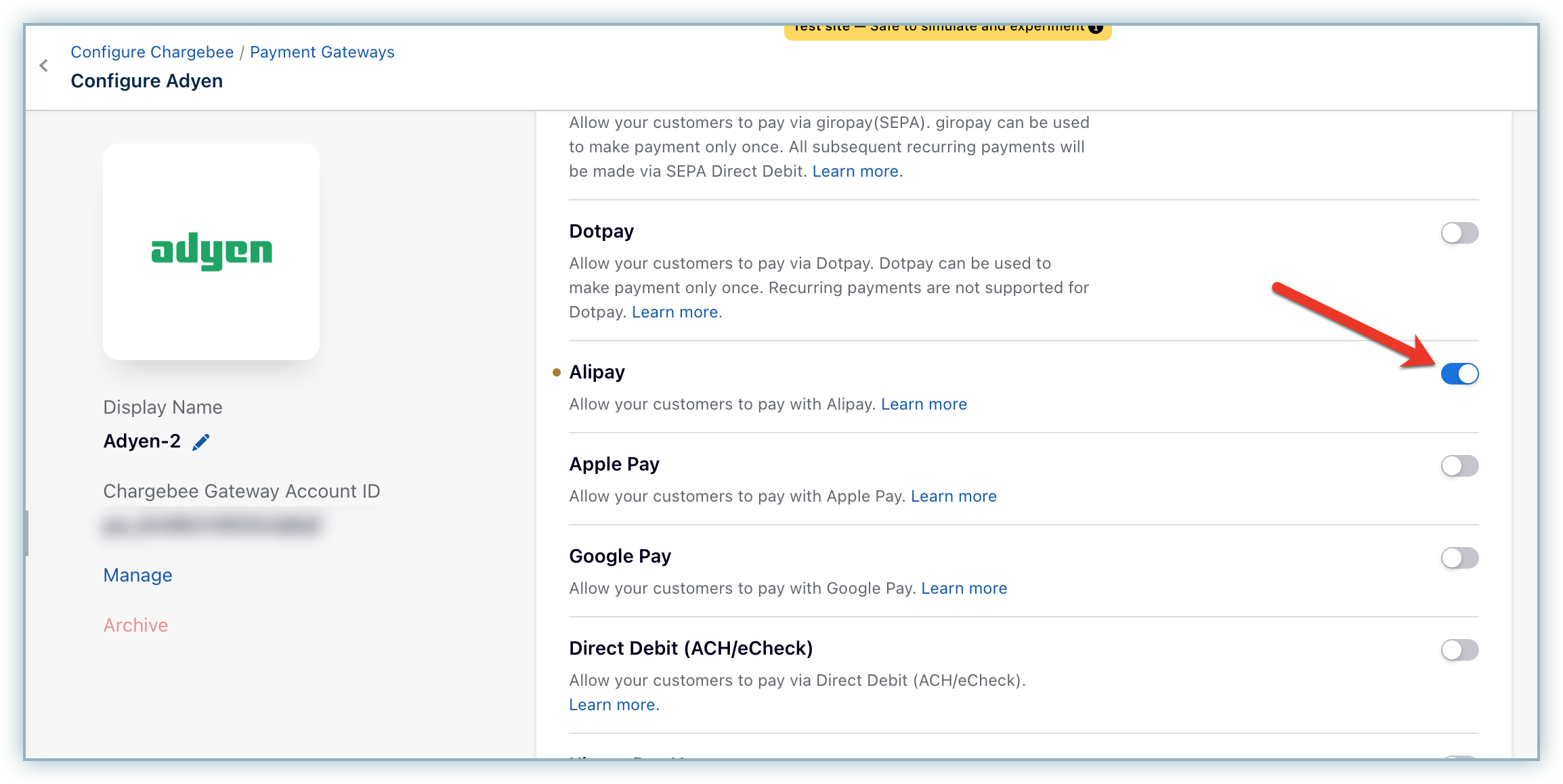Open Learn more link for Google Pay

(964, 588)
